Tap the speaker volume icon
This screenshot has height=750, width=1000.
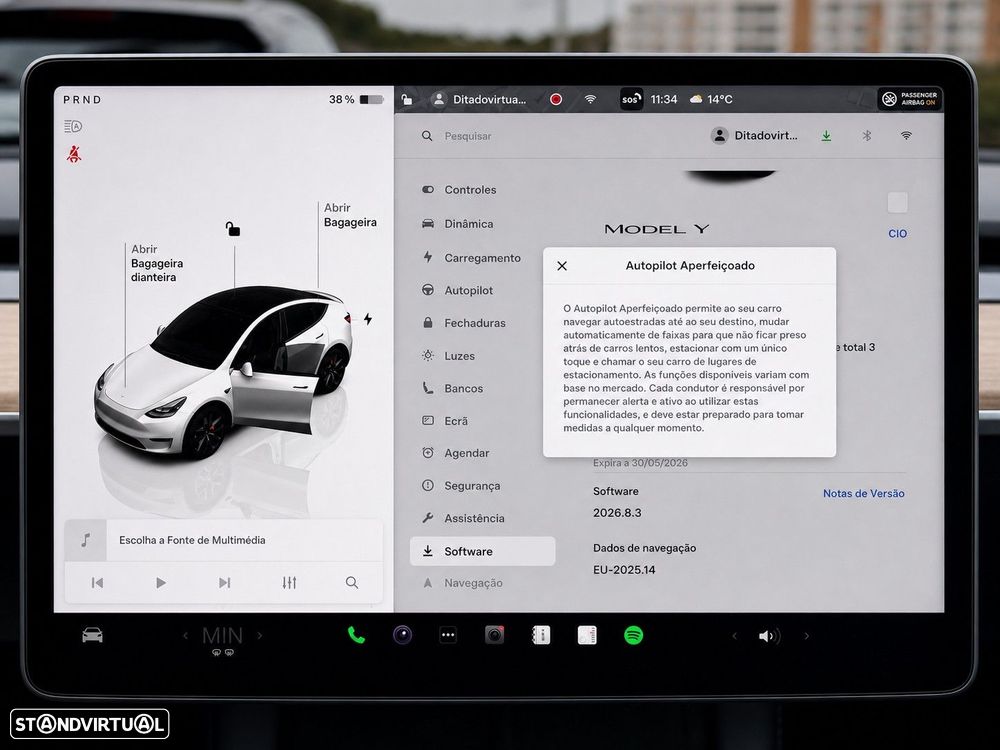(x=769, y=636)
